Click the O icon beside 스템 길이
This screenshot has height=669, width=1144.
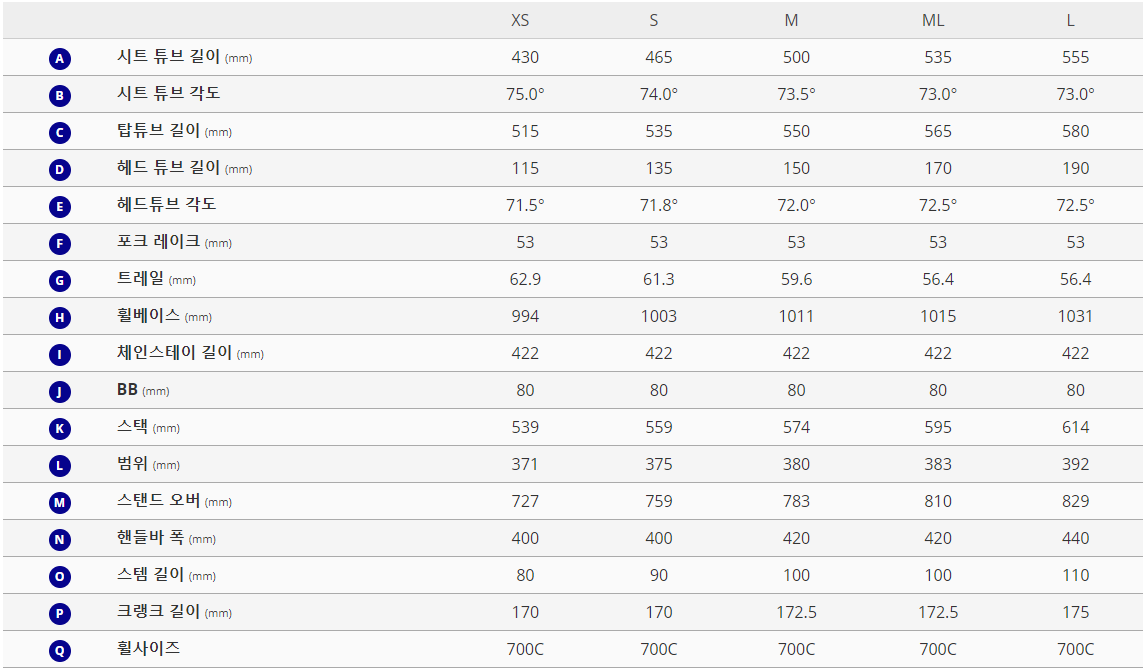coord(60,577)
